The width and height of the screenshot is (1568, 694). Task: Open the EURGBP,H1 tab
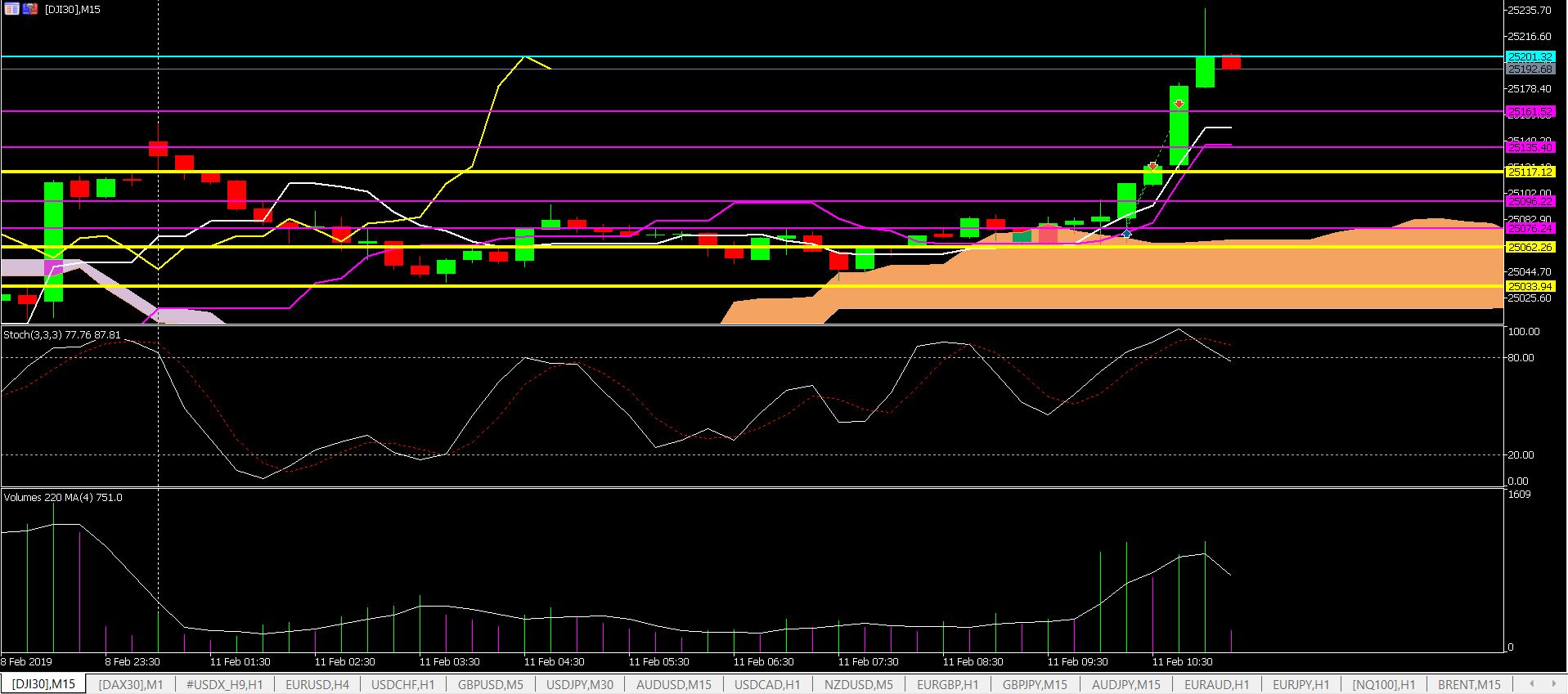coord(948,684)
